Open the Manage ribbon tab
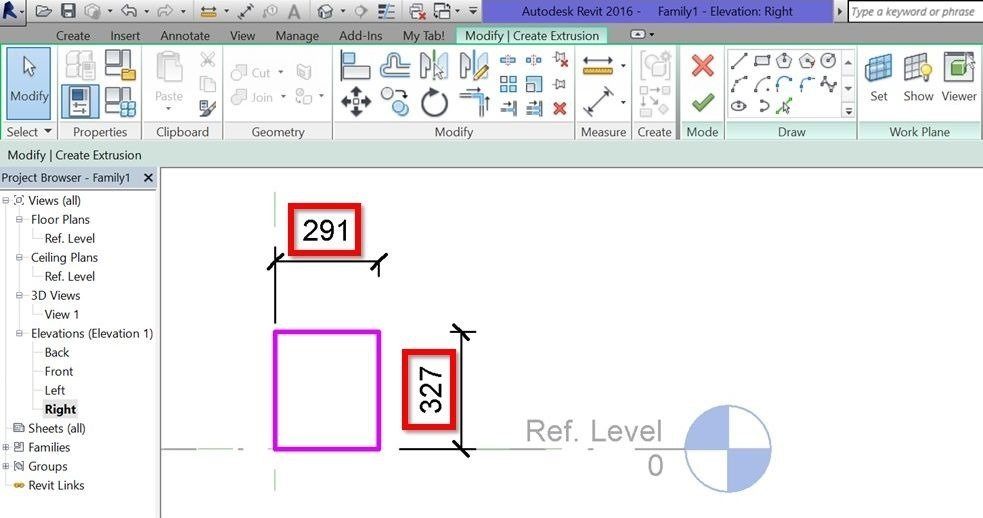 tap(297, 36)
